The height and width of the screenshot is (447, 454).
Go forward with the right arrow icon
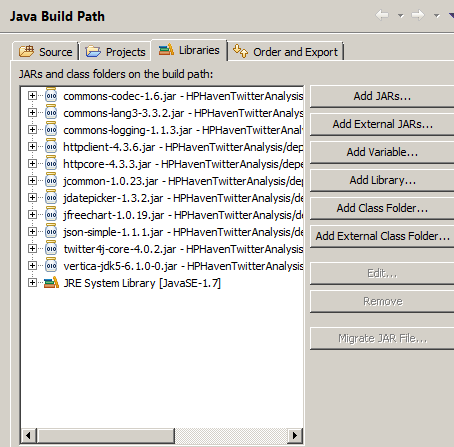[418, 15]
